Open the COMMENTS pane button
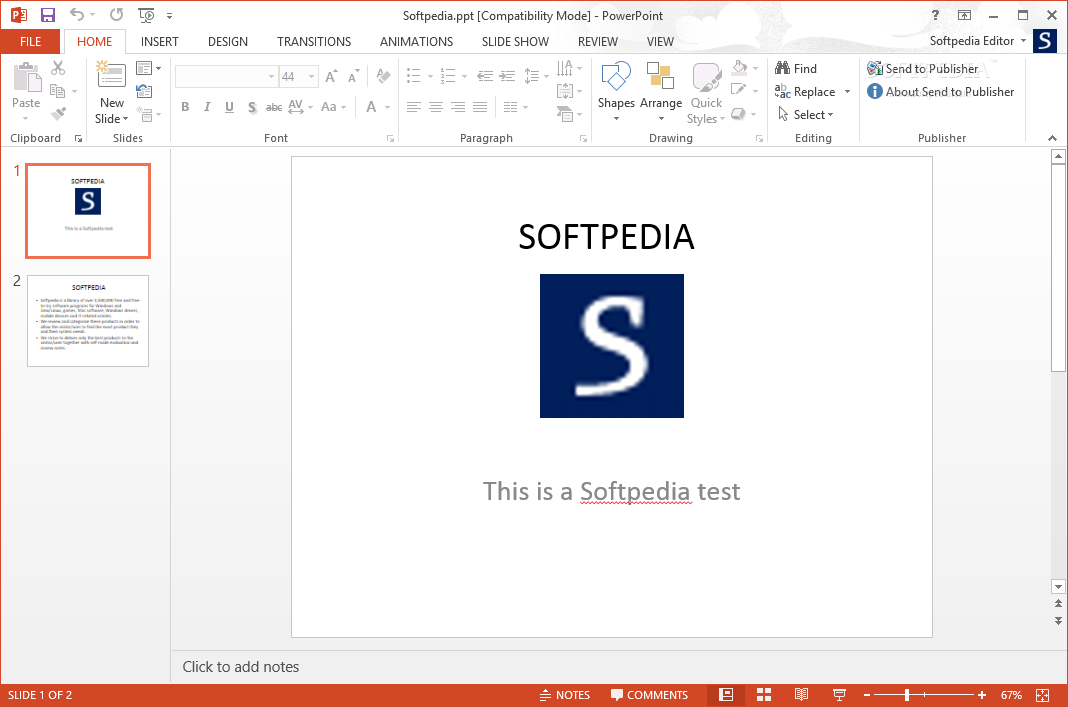The image size is (1068, 707). [650, 695]
